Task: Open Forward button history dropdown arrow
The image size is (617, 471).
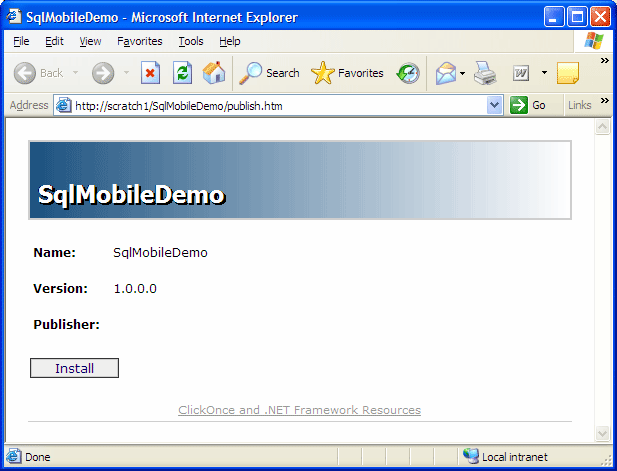Action: tap(126, 73)
